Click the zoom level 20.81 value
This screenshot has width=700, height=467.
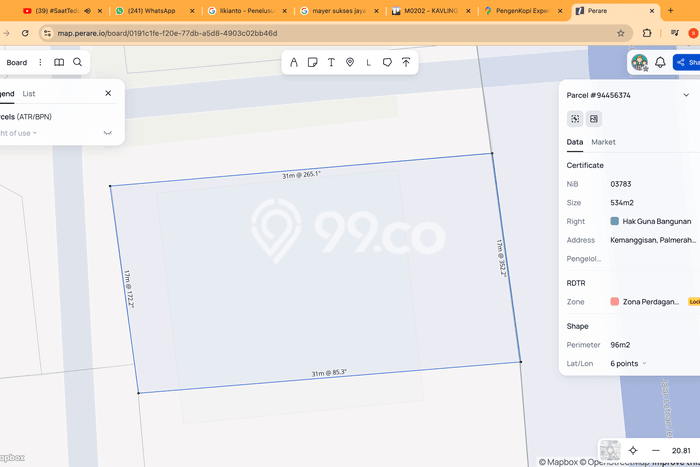[x=681, y=450]
